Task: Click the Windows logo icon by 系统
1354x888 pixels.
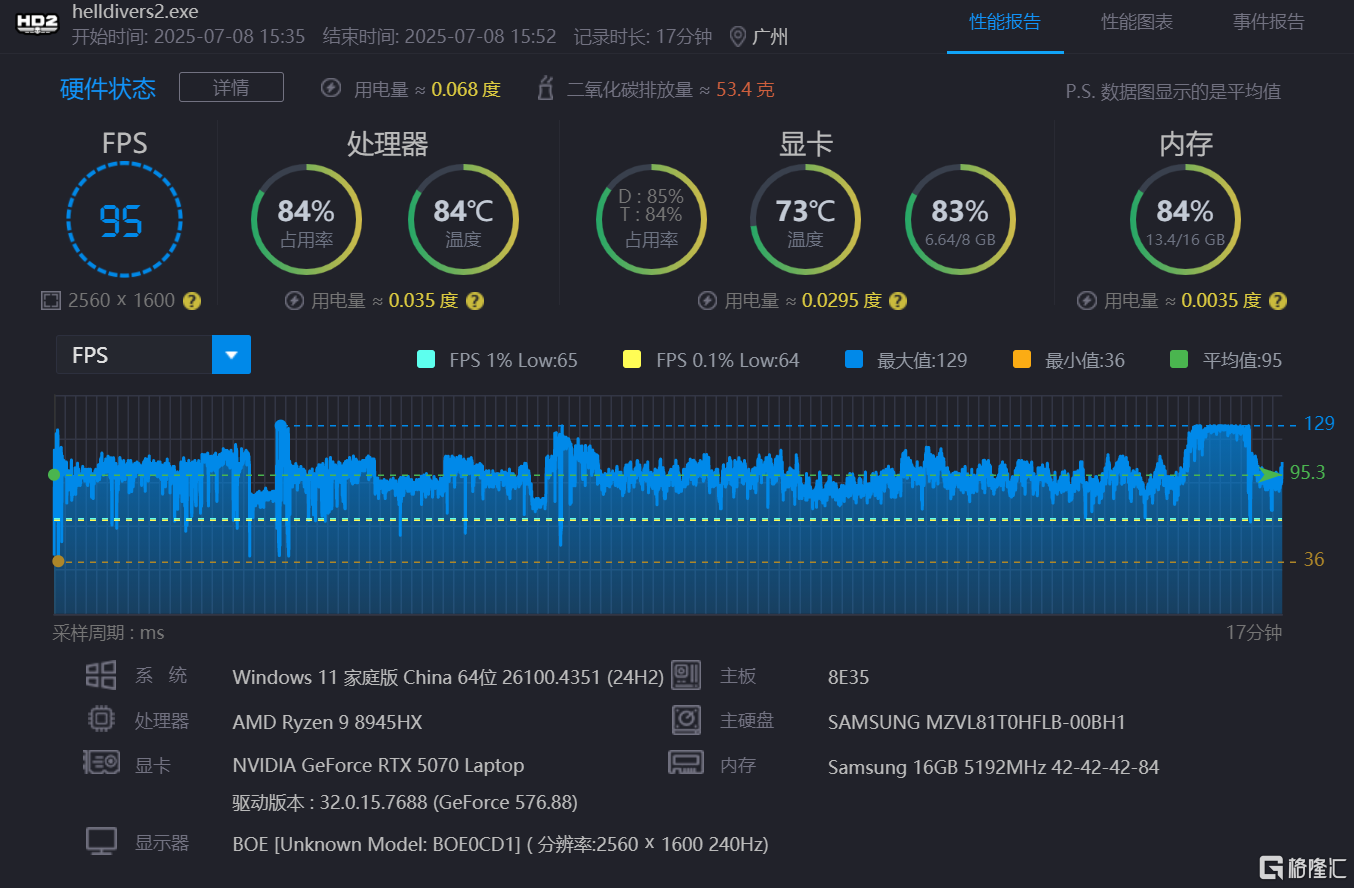Action: 101,675
